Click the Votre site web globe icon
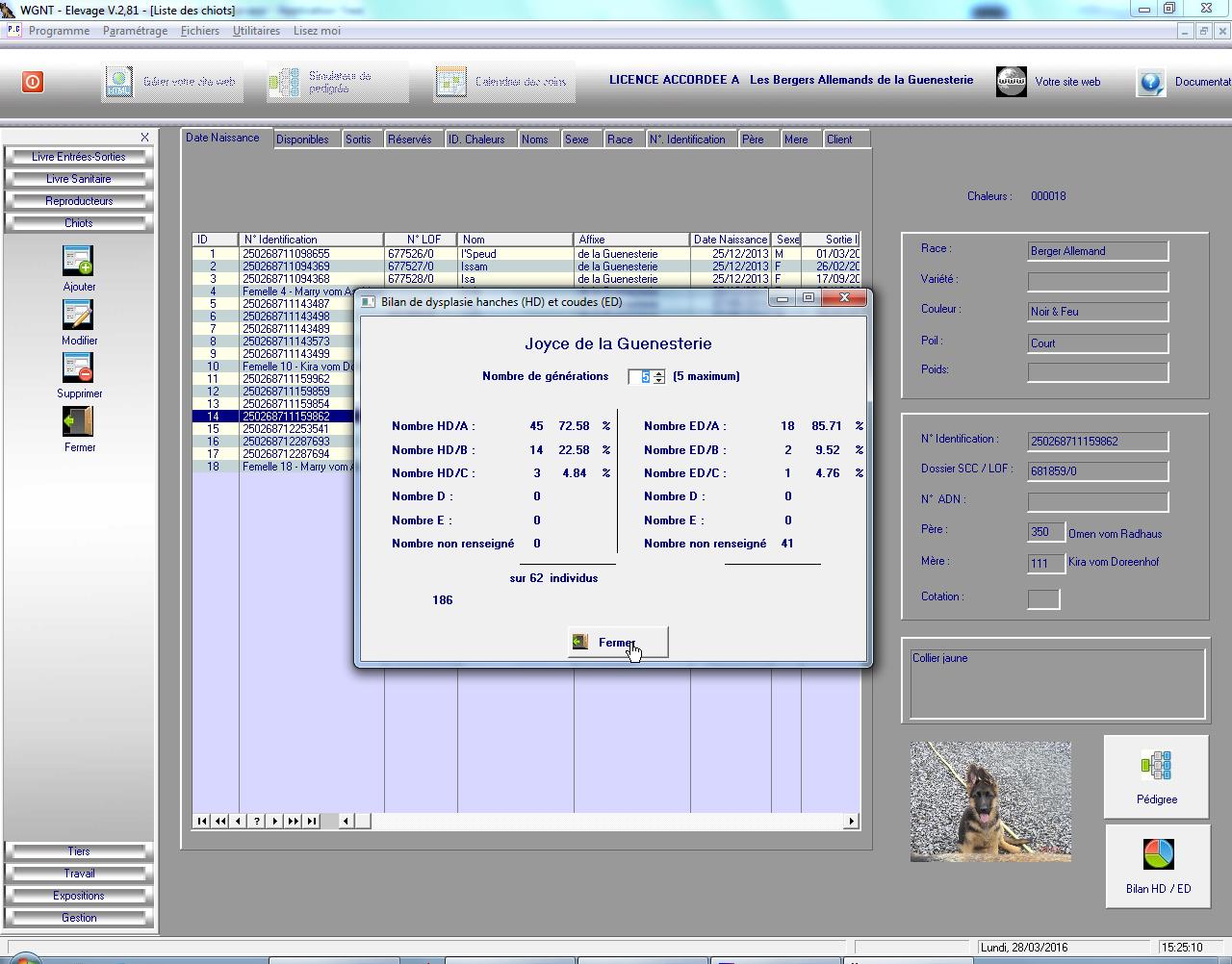The height and width of the screenshot is (964, 1232). point(1011,82)
